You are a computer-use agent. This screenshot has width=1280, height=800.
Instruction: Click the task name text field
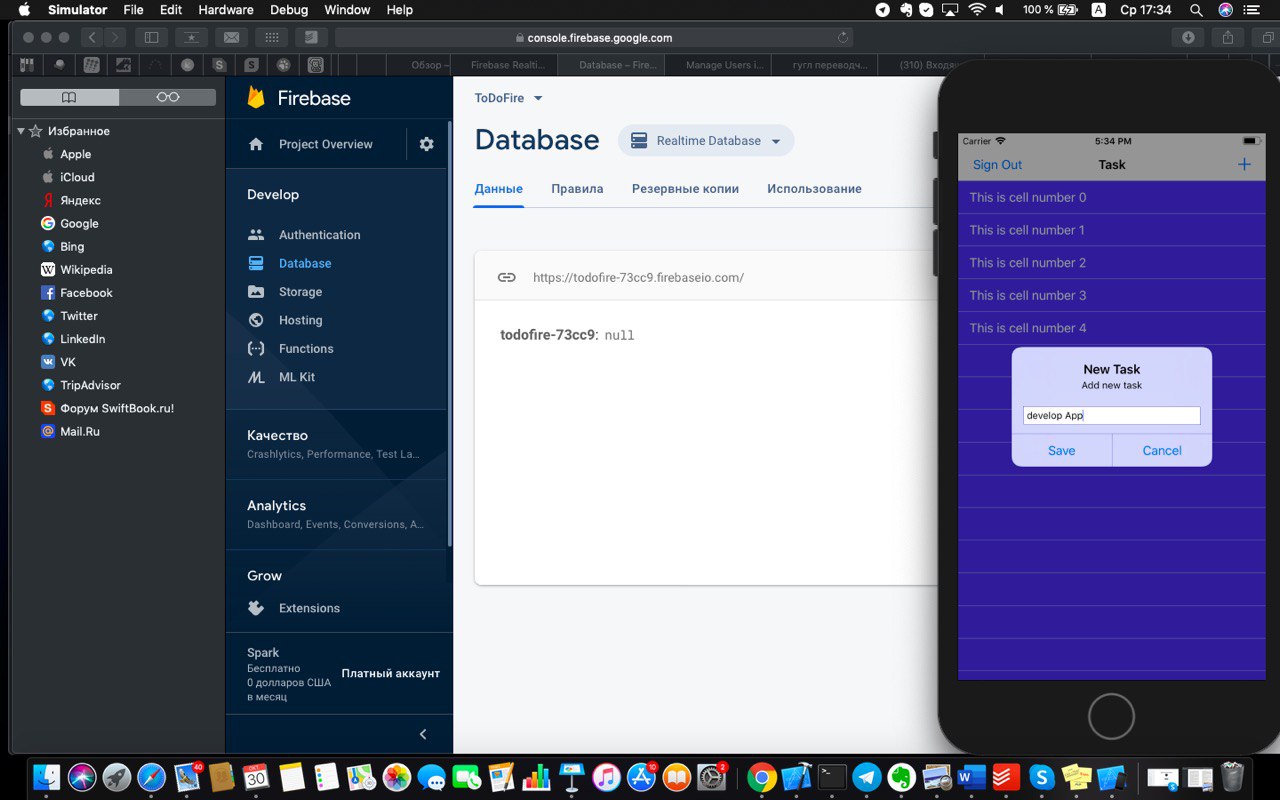pos(1112,415)
